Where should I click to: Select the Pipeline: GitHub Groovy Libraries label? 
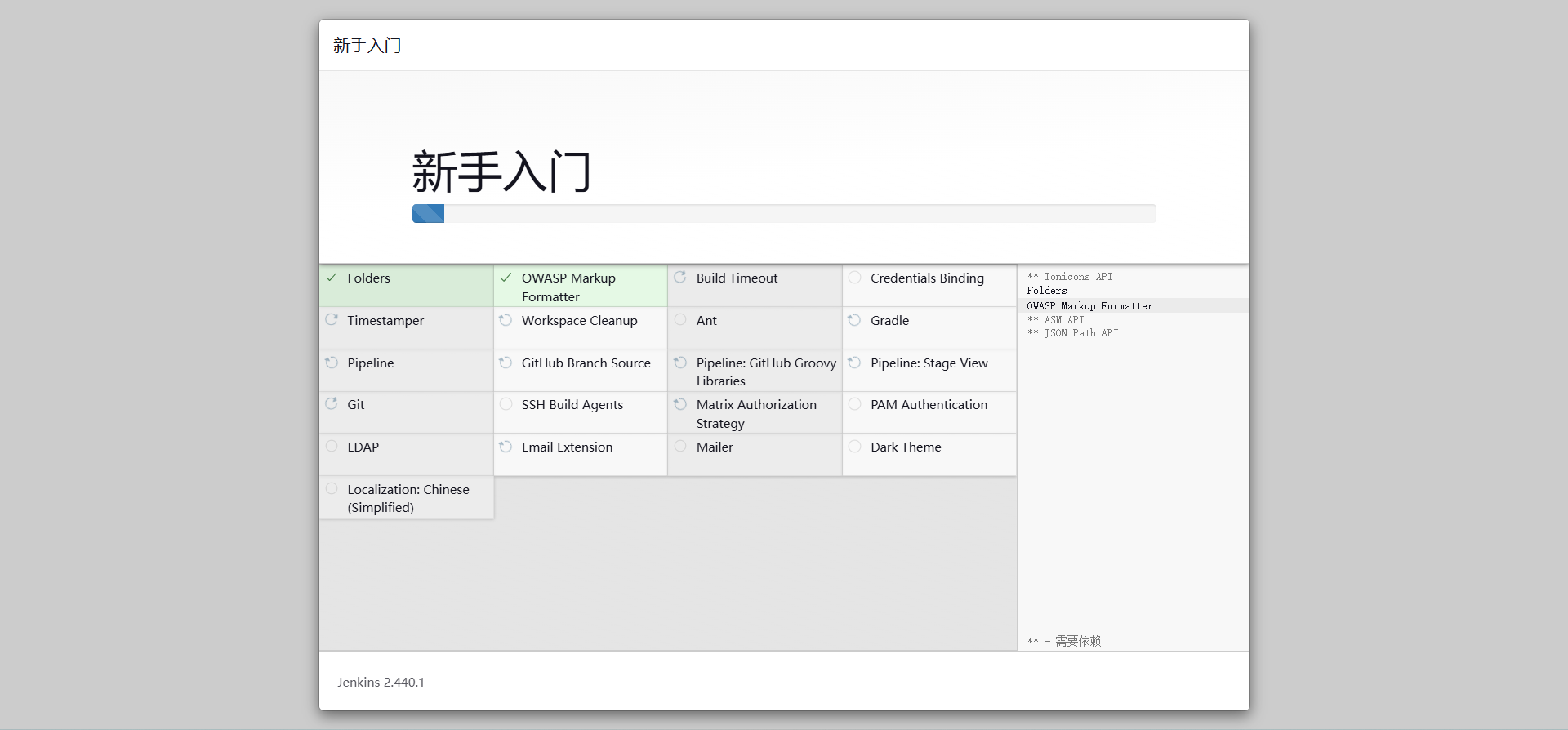tap(766, 372)
